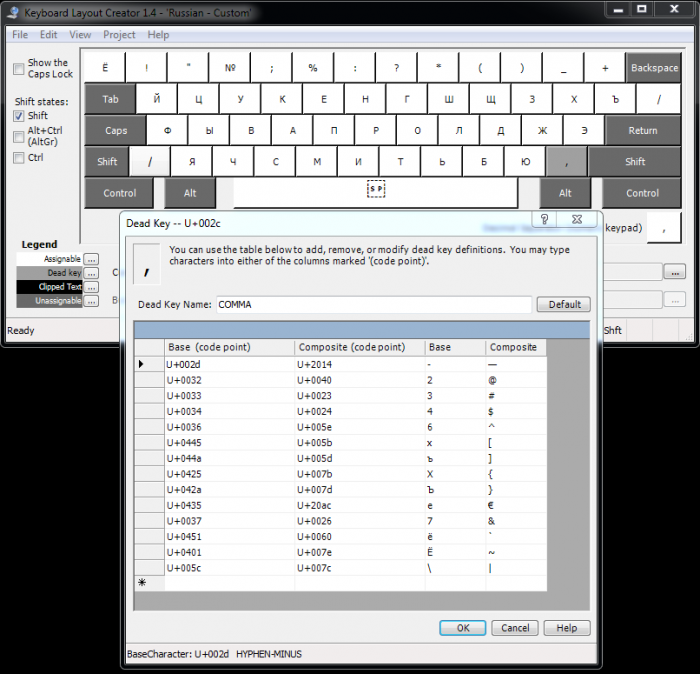
Task: Click the Composite cell U+0026
Action: coord(360,521)
